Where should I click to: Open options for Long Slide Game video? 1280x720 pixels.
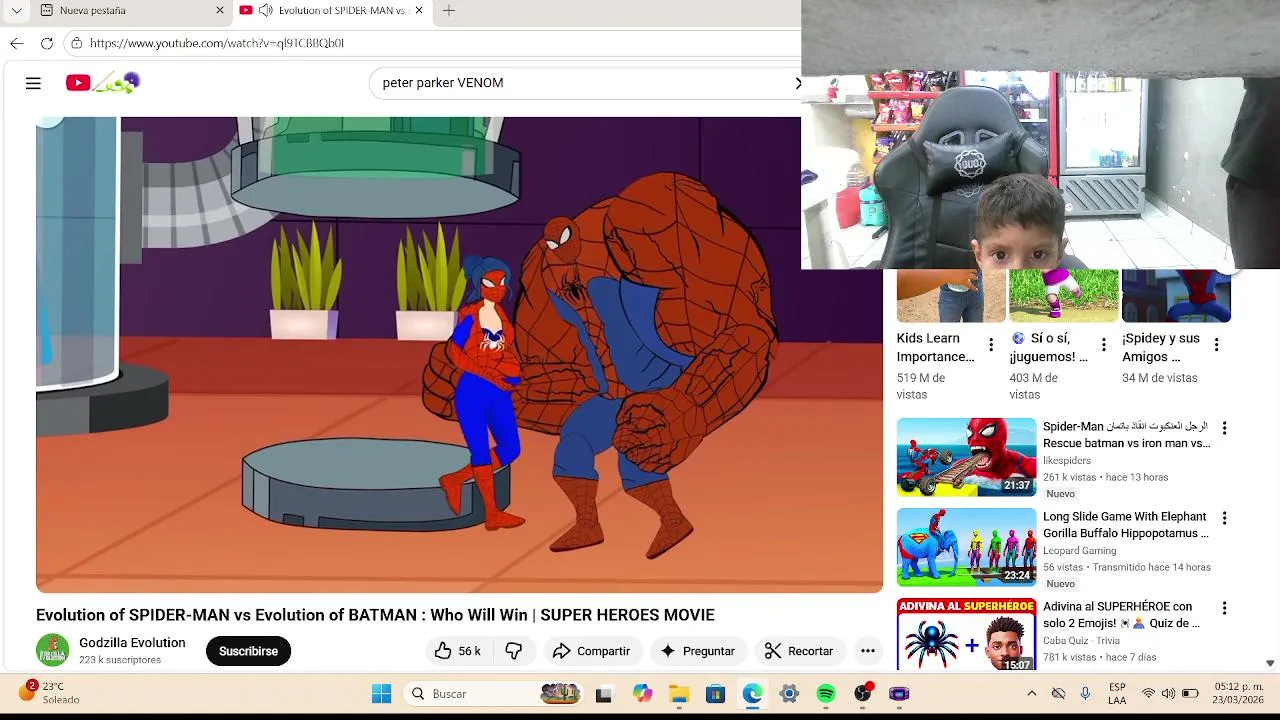1224,518
